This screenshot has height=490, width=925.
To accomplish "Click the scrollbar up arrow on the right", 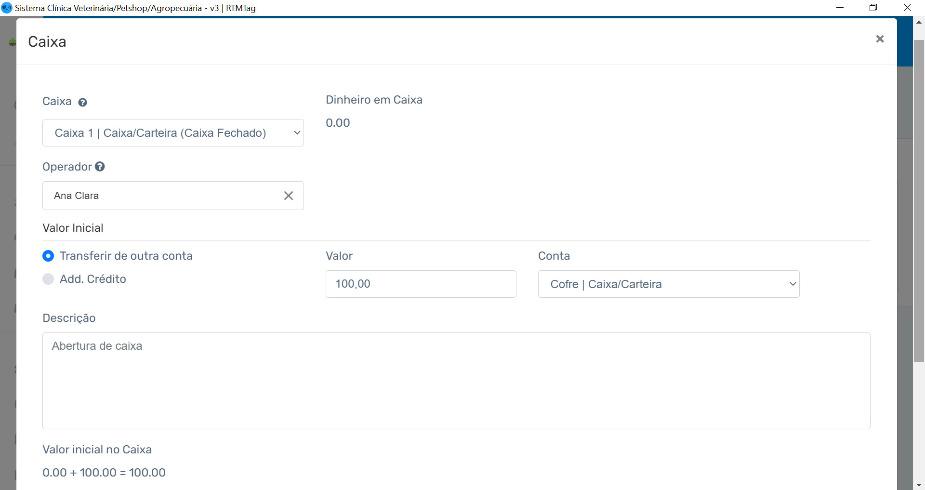I will [x=919, y=22].
